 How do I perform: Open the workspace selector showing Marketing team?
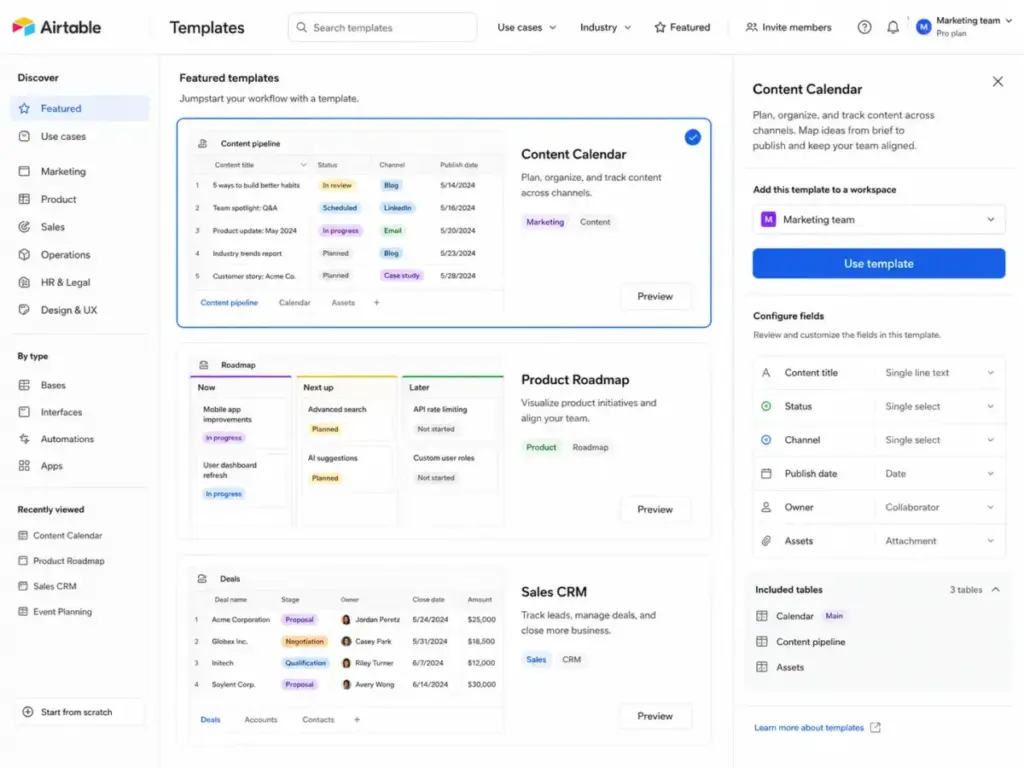[x=878, y=219]
